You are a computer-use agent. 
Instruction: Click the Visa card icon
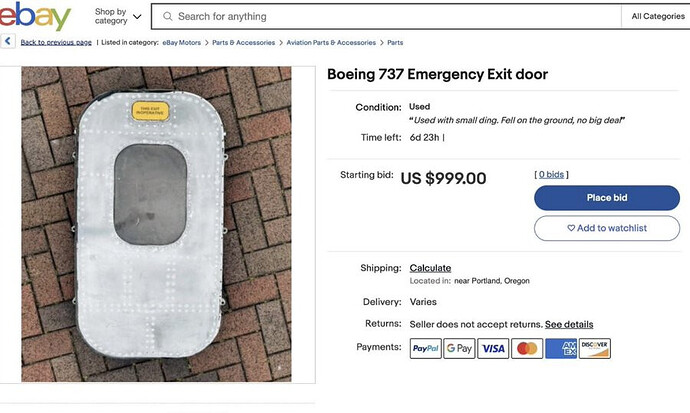coord(493,348)
